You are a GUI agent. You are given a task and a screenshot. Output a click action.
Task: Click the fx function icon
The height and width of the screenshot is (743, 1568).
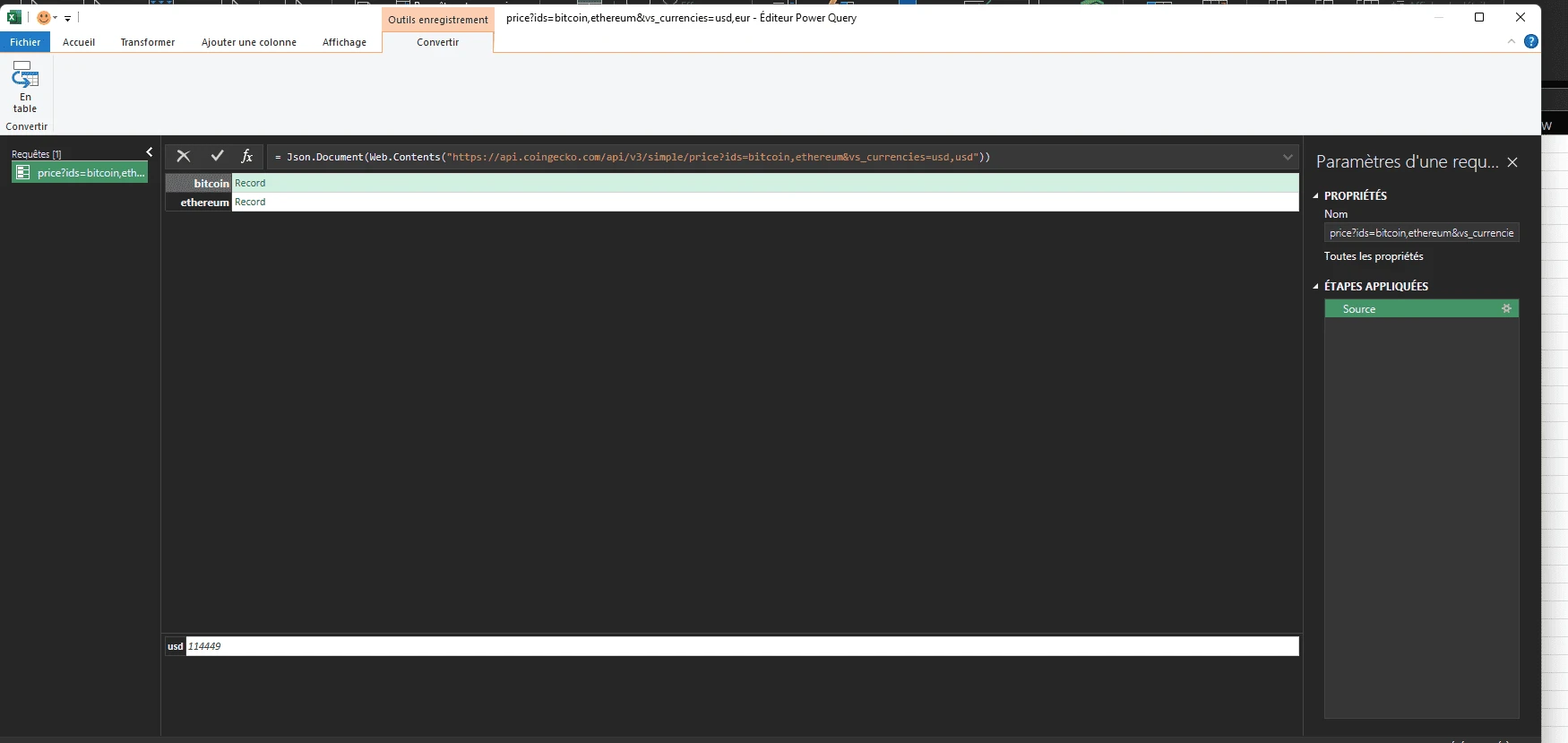click(247, 156)
